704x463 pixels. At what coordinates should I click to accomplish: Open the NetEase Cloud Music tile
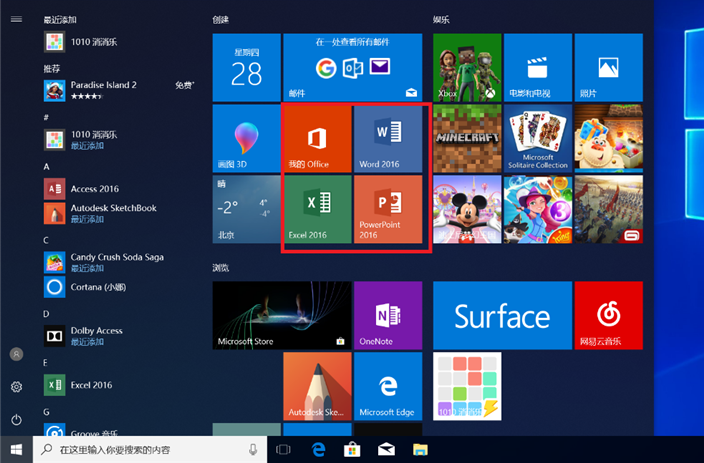(x=609, y=316)
